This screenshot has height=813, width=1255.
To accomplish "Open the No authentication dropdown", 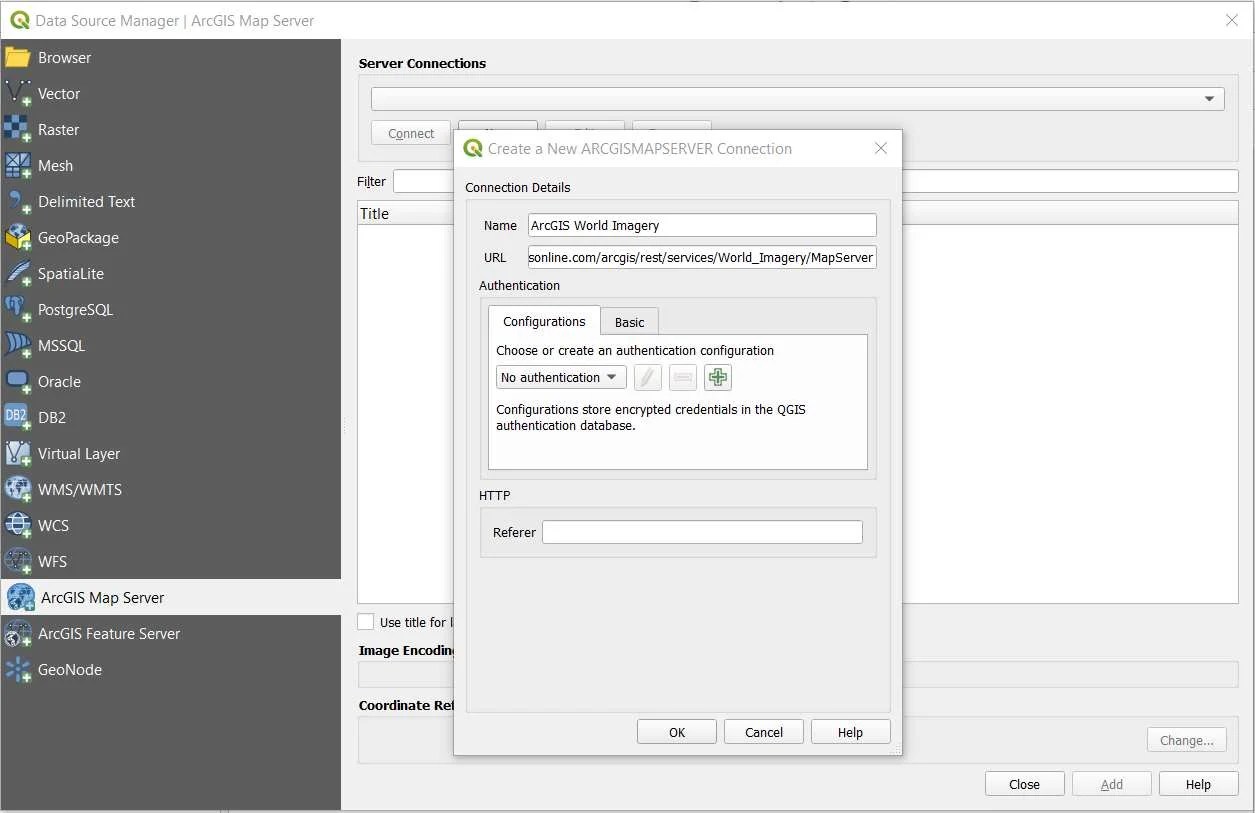I will point(560,377).
